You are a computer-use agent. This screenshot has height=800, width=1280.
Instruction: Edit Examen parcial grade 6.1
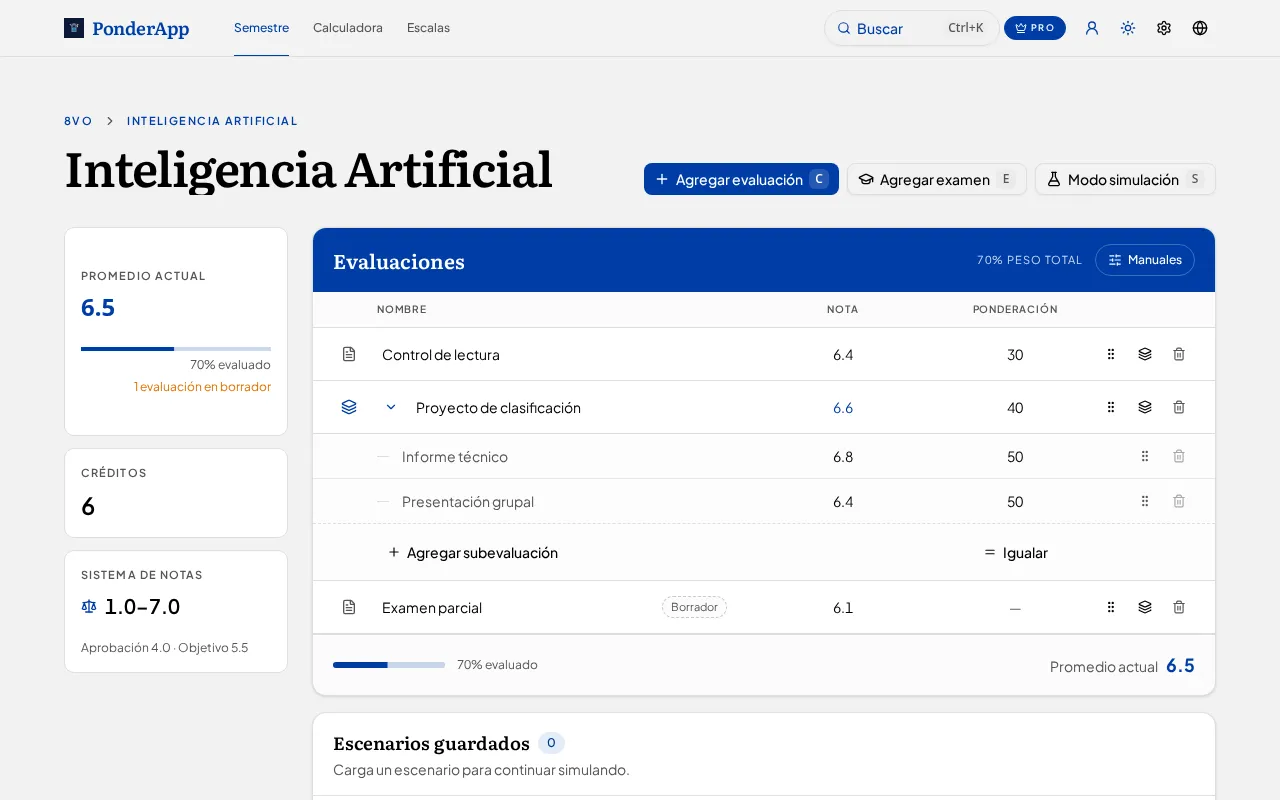[843, 607]
